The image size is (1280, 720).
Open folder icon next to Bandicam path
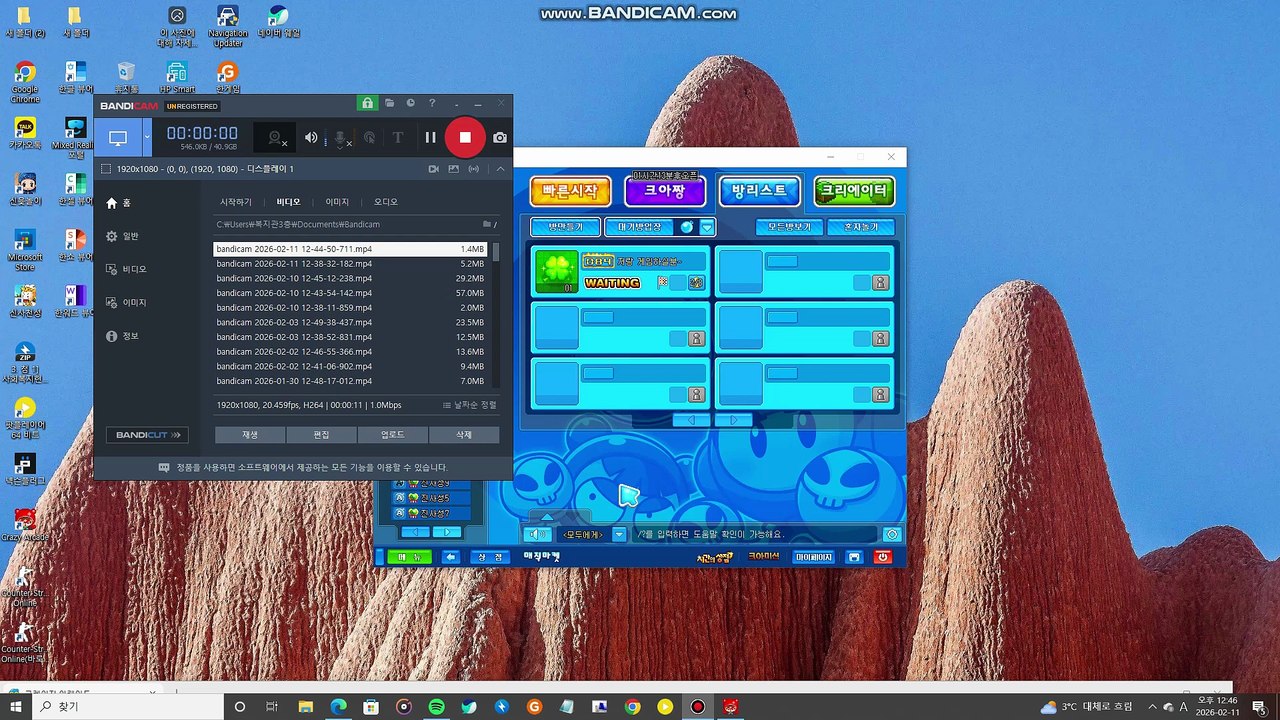(487, 224)
